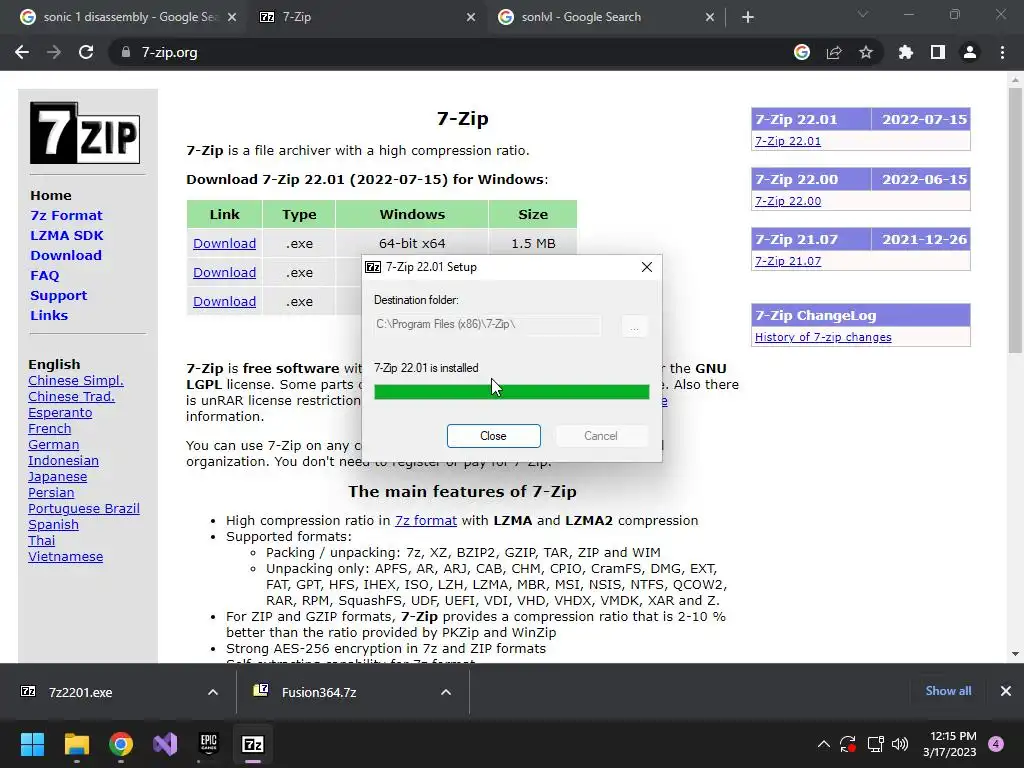
Task: Click the installation progress bar
Action: [x=511, y=392]
